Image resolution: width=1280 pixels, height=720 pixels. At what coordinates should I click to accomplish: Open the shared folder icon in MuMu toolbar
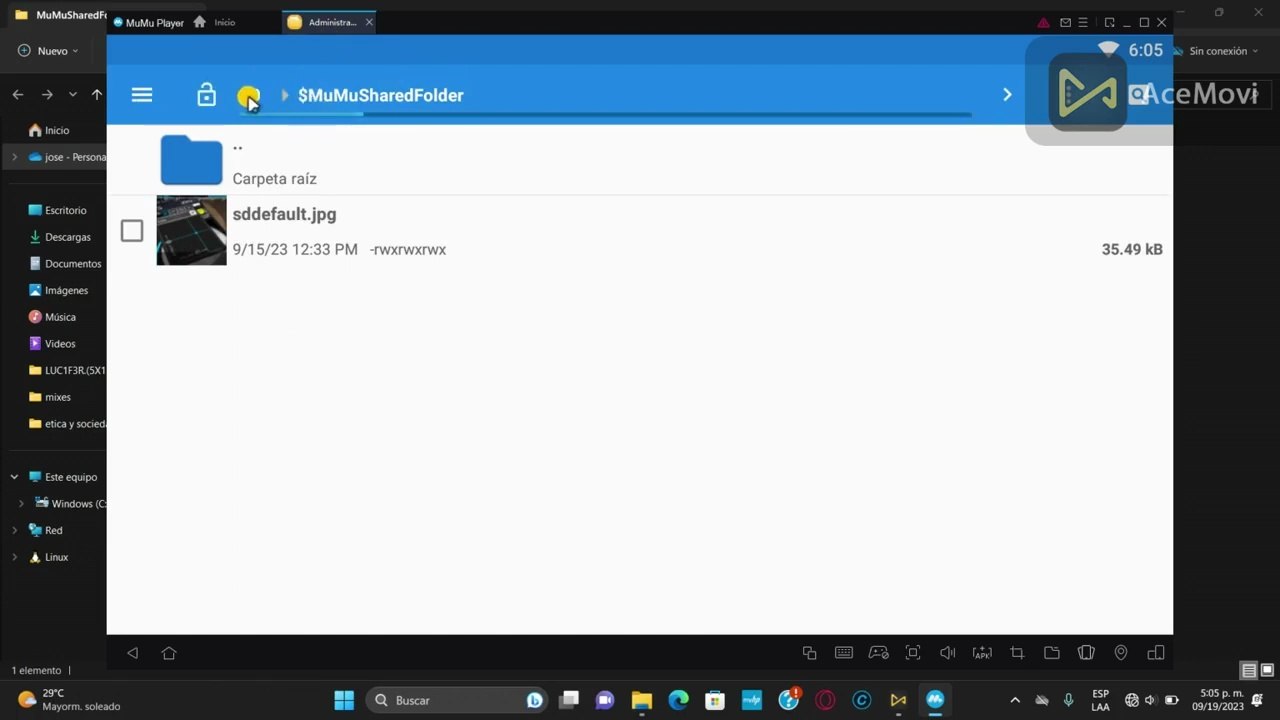coord(1052,653)
